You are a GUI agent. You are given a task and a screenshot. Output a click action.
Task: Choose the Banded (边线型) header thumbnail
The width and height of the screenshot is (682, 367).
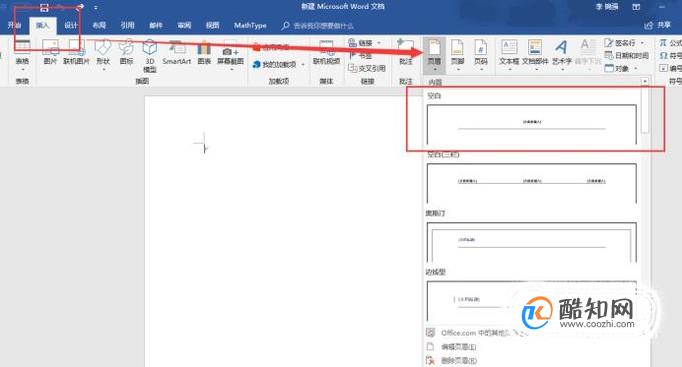532,301
